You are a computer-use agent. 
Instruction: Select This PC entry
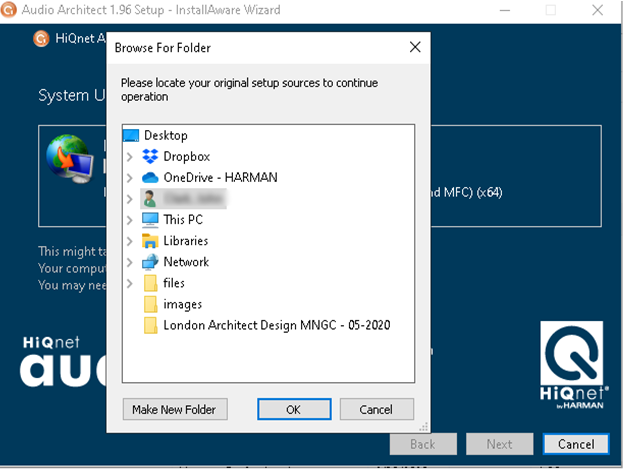coord(183,220)
